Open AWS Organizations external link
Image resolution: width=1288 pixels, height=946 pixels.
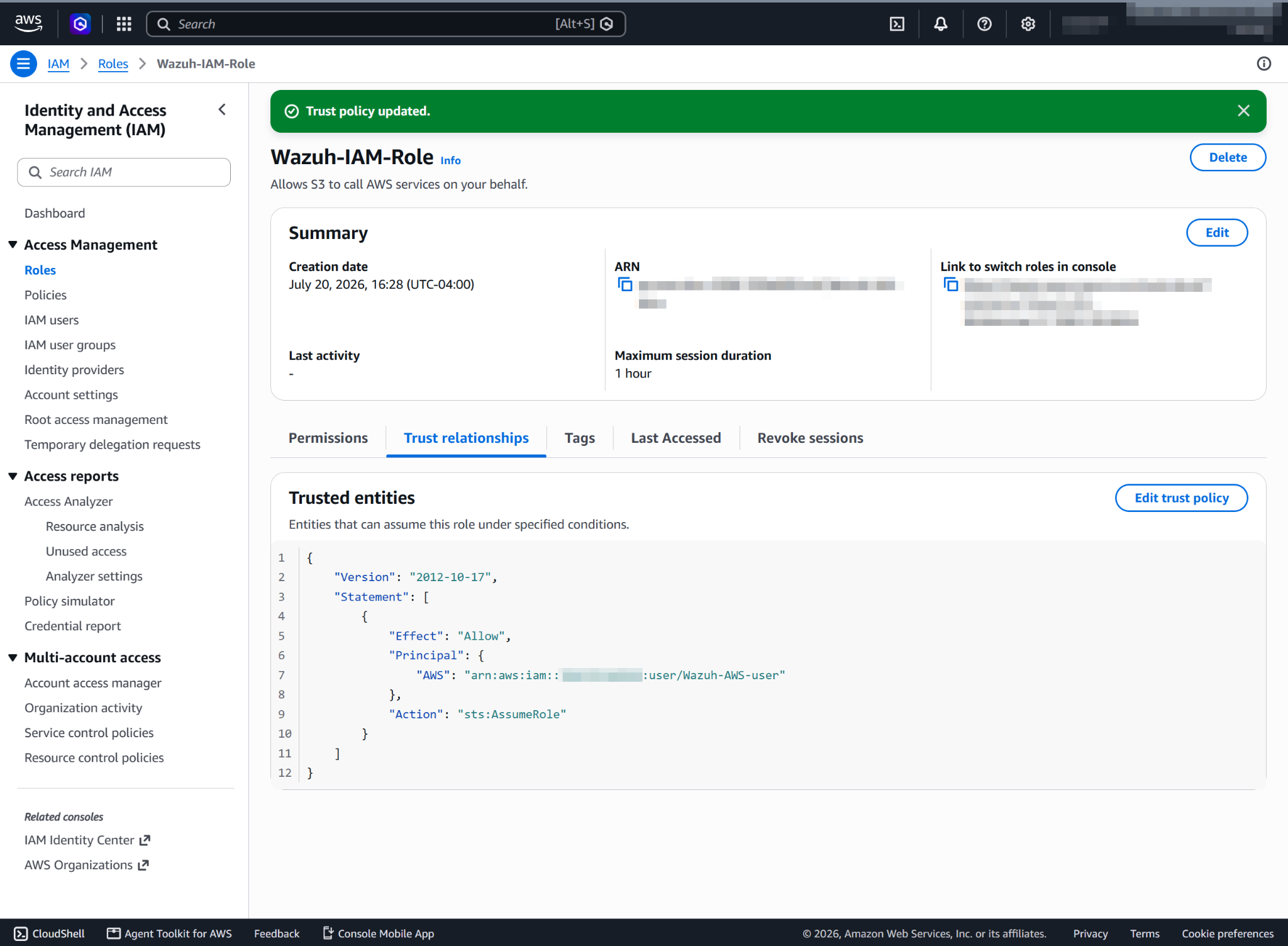(x=87, y=865)
